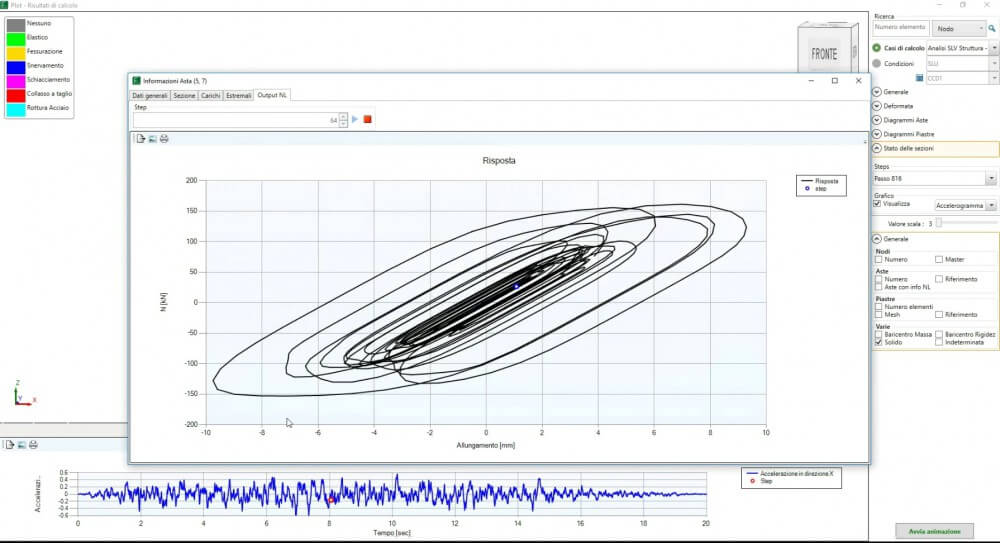This screenshot has width=1000, height=543.
Task: Enable the Baricentro Massa checkbox
Action: (879, 334)
